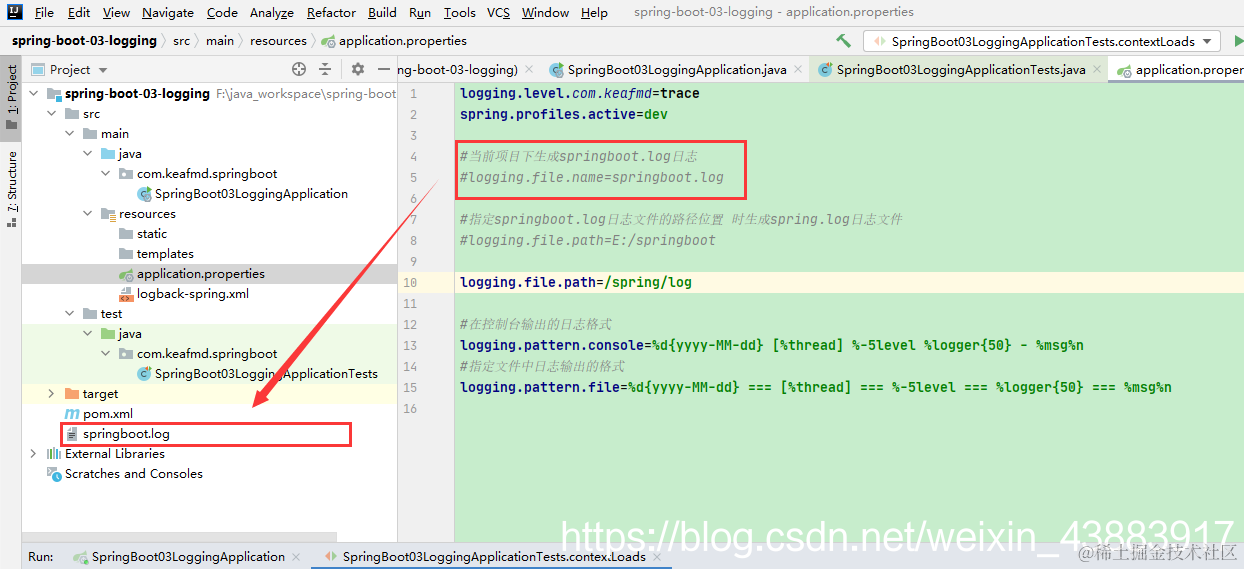The width and height of the screenshot is (1244, 569).
Task: Open the 1: Project side tool tab
Action: (x=12, y=98)
